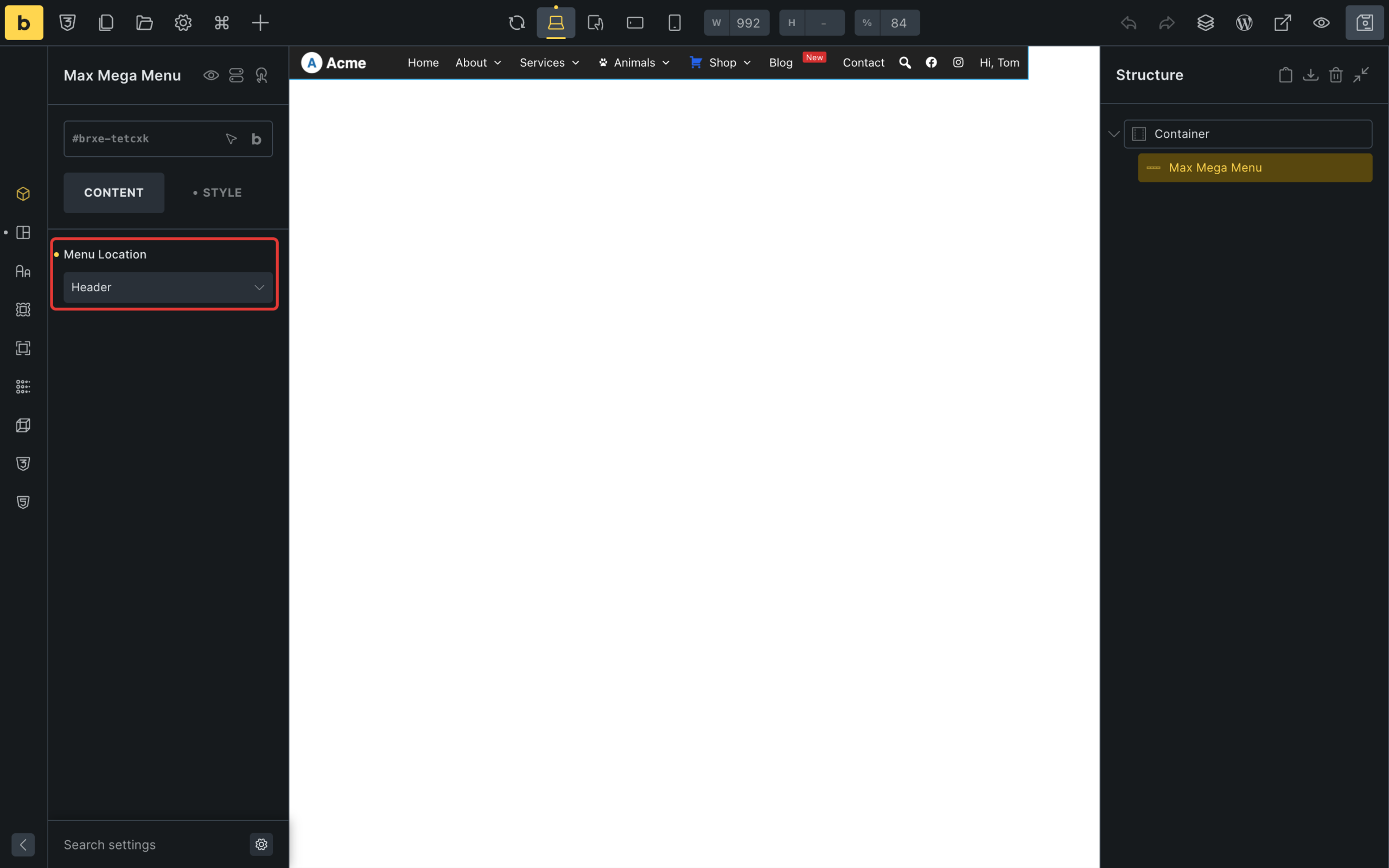Click the trash icon in Structure header
This screenshot has width=1389, height=868.
click(x=1336, y=75)
